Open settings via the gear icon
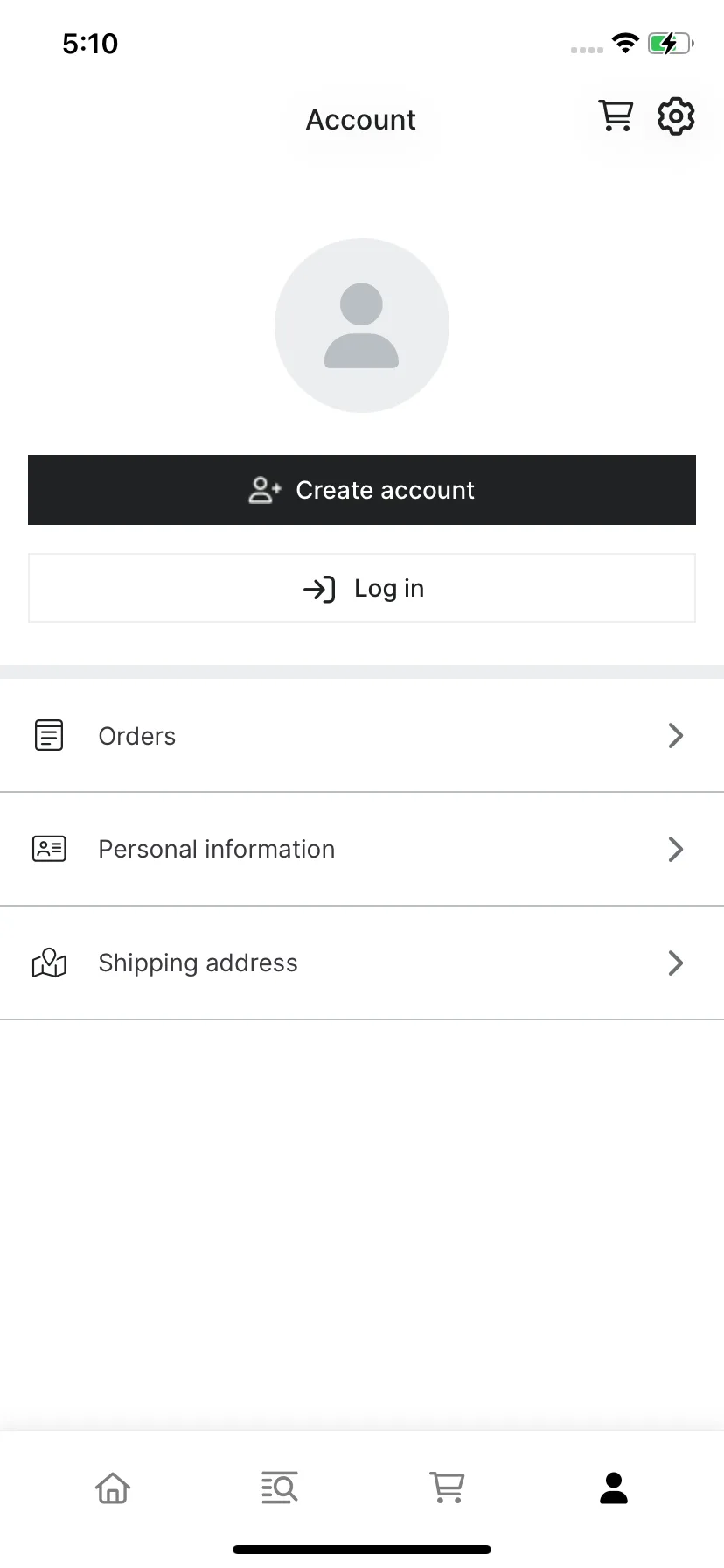 click(x=676, y=116)
